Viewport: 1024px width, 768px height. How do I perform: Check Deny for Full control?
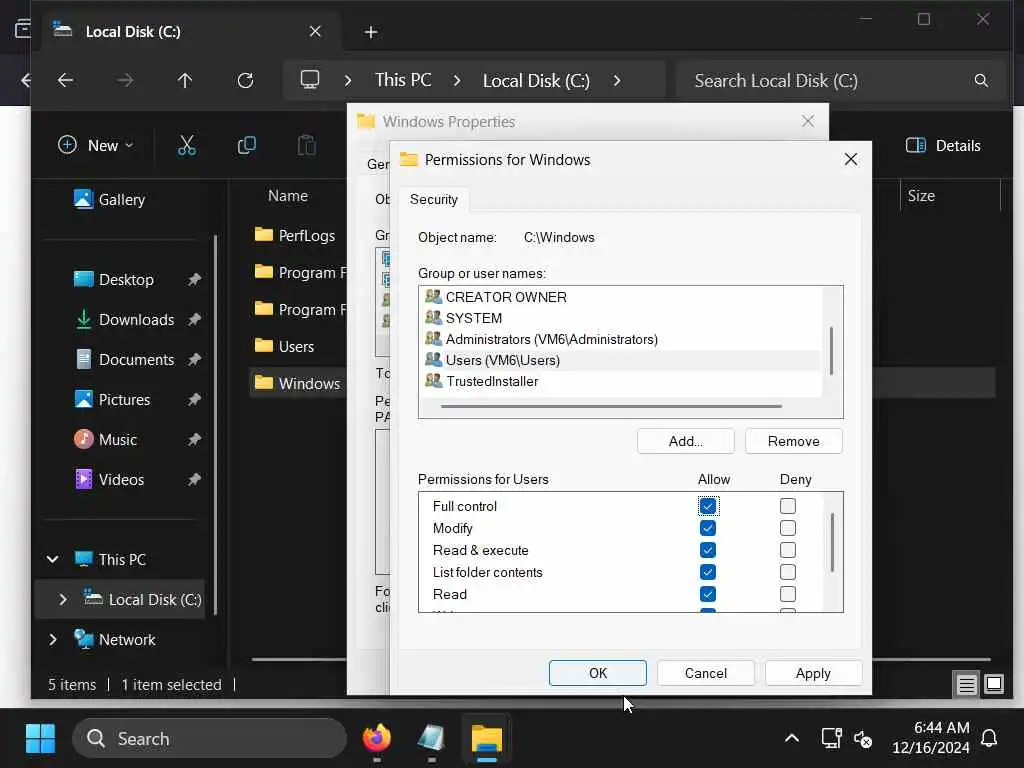788,506
